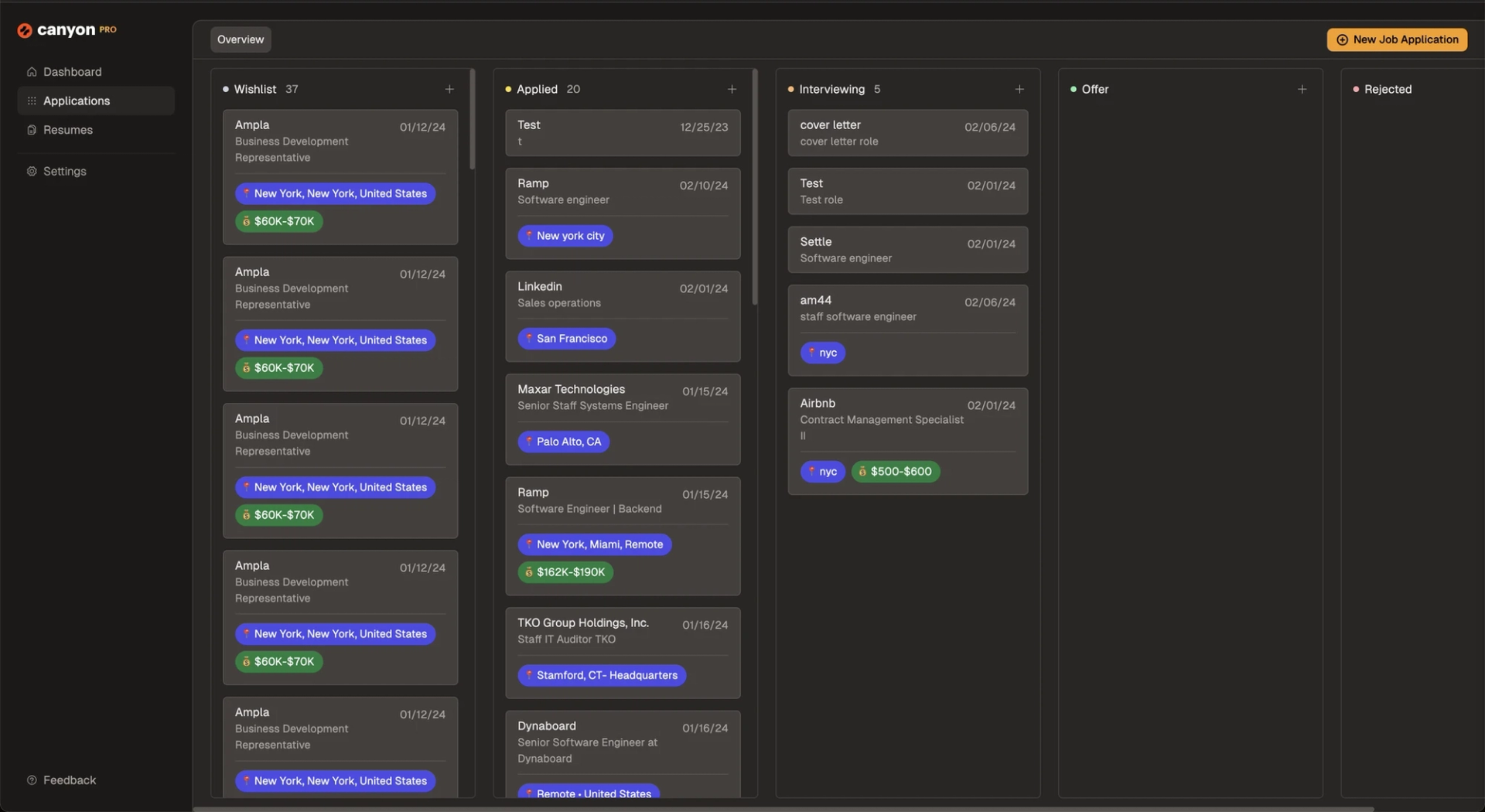Click the Interviewing column title
Screen dimensions: 1485x812
tap(832, 90)
